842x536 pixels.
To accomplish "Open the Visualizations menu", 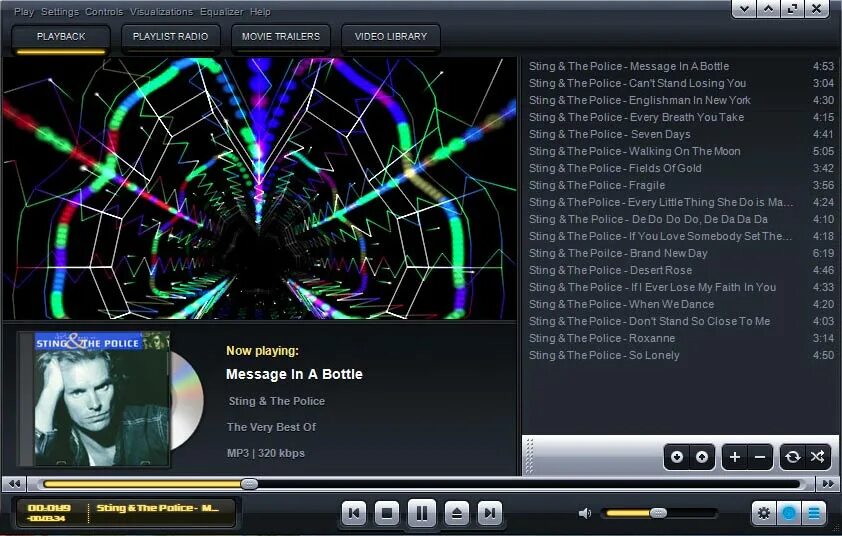I will point(161,11).
